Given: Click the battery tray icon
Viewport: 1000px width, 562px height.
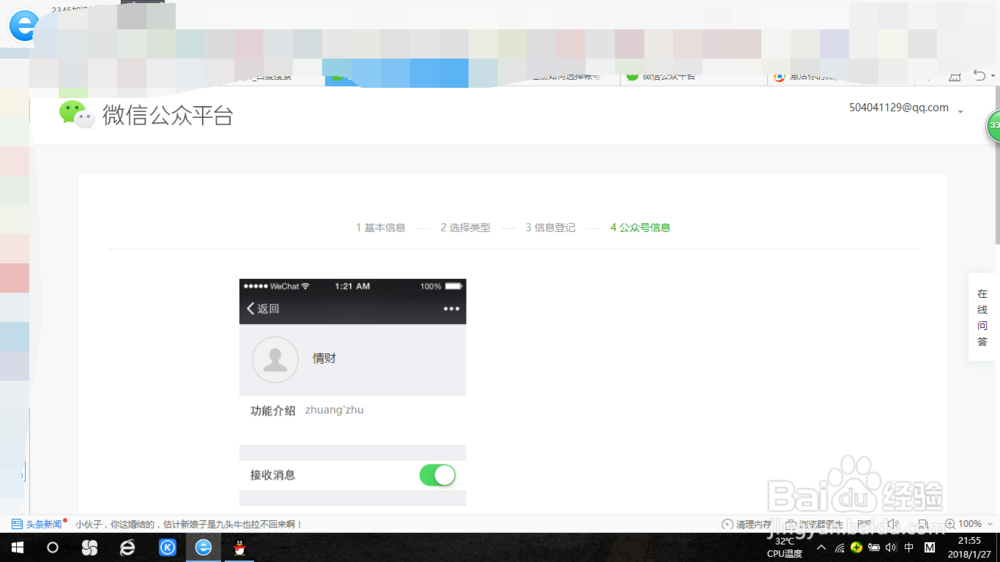Looking at the screenshot, I should [874, 547].
